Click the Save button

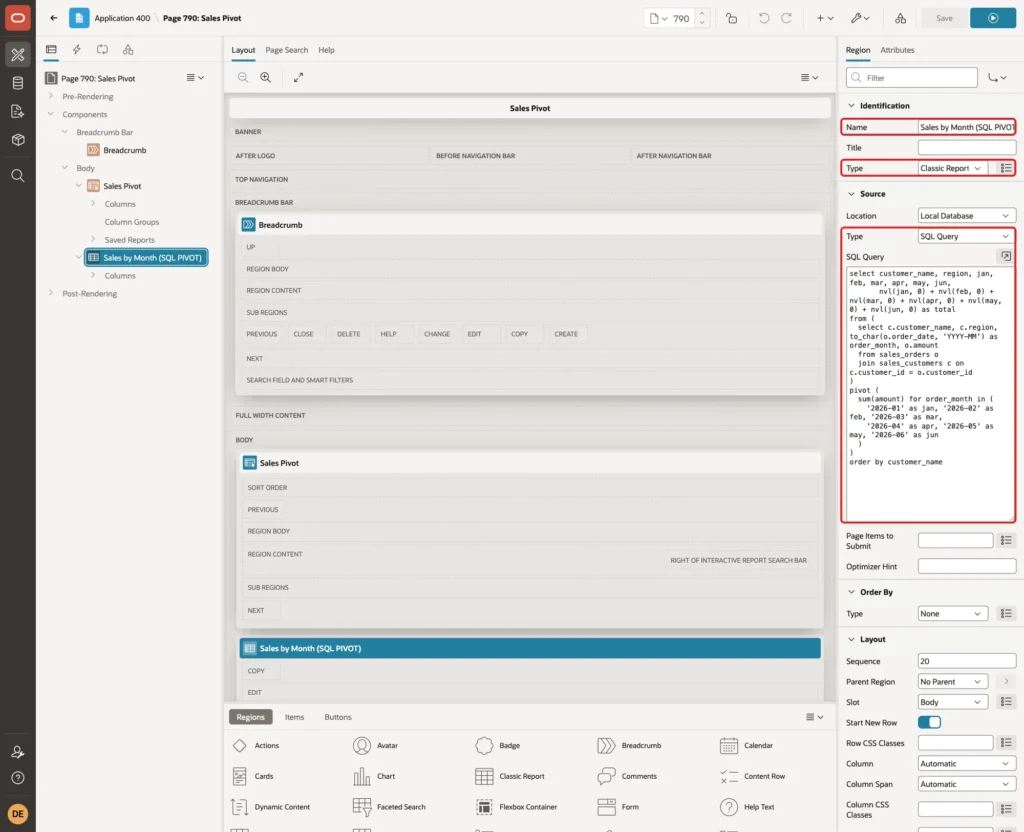click(944, 18)
